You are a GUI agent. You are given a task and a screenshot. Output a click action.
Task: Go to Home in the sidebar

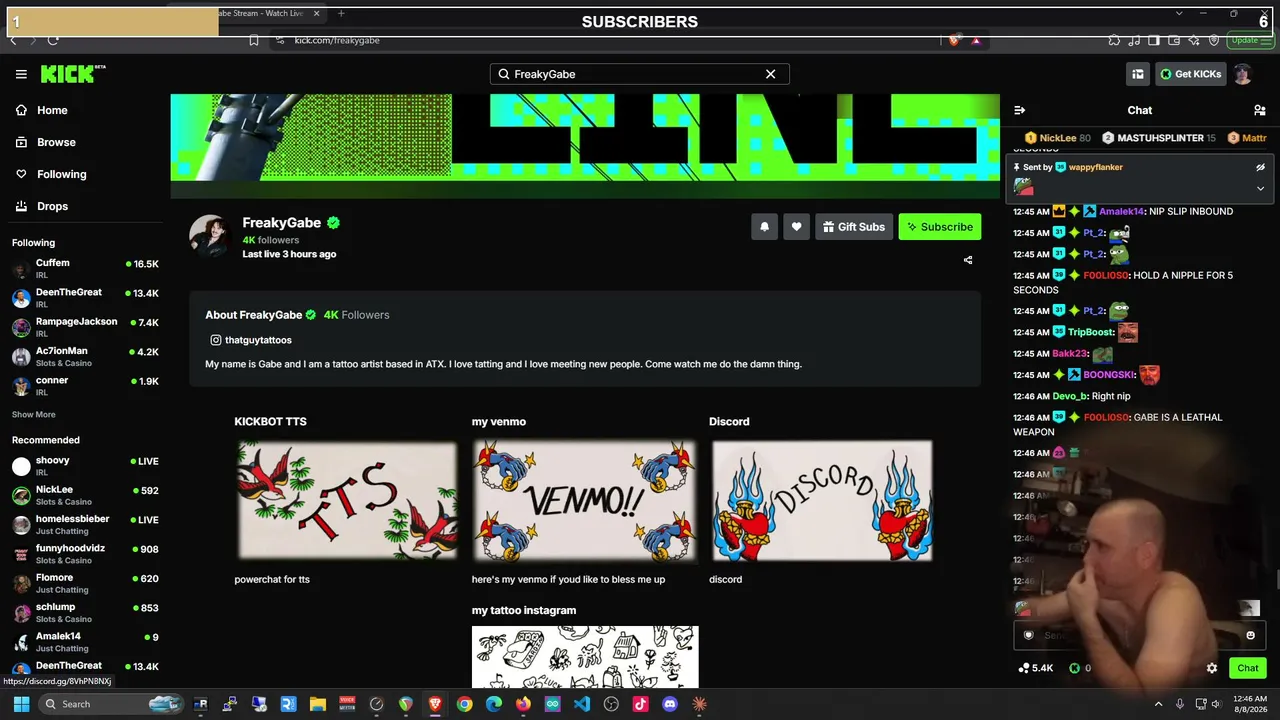click(x=52, y=110)
